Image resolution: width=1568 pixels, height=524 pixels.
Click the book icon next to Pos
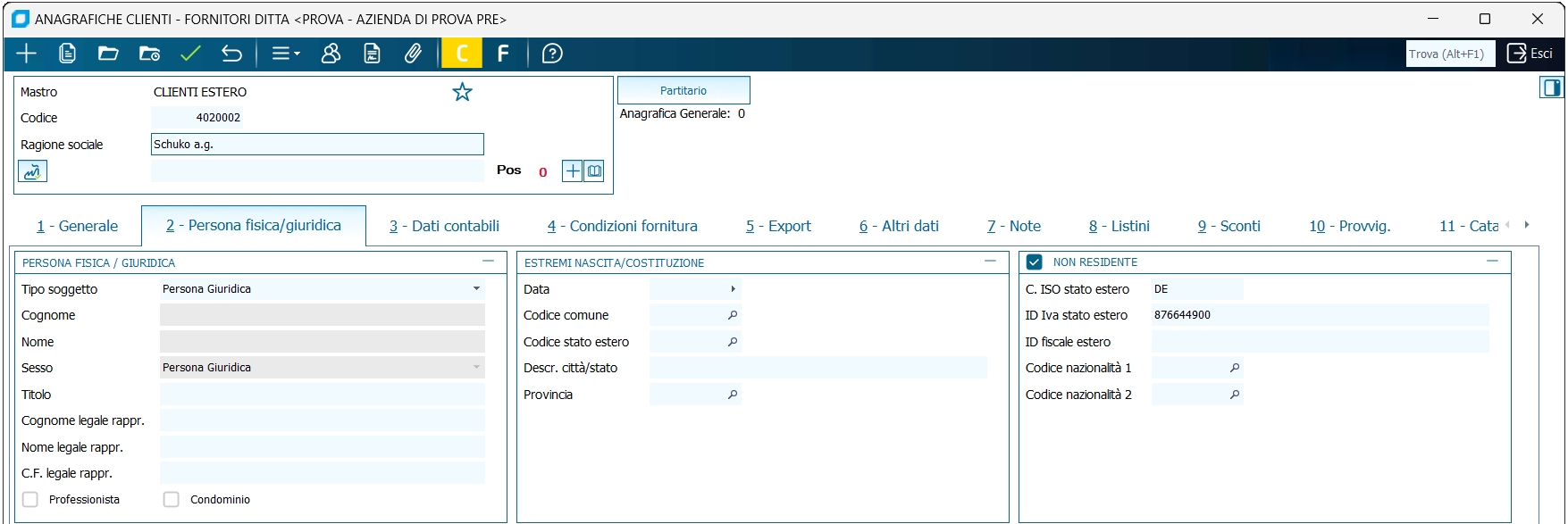pos(594,171)
